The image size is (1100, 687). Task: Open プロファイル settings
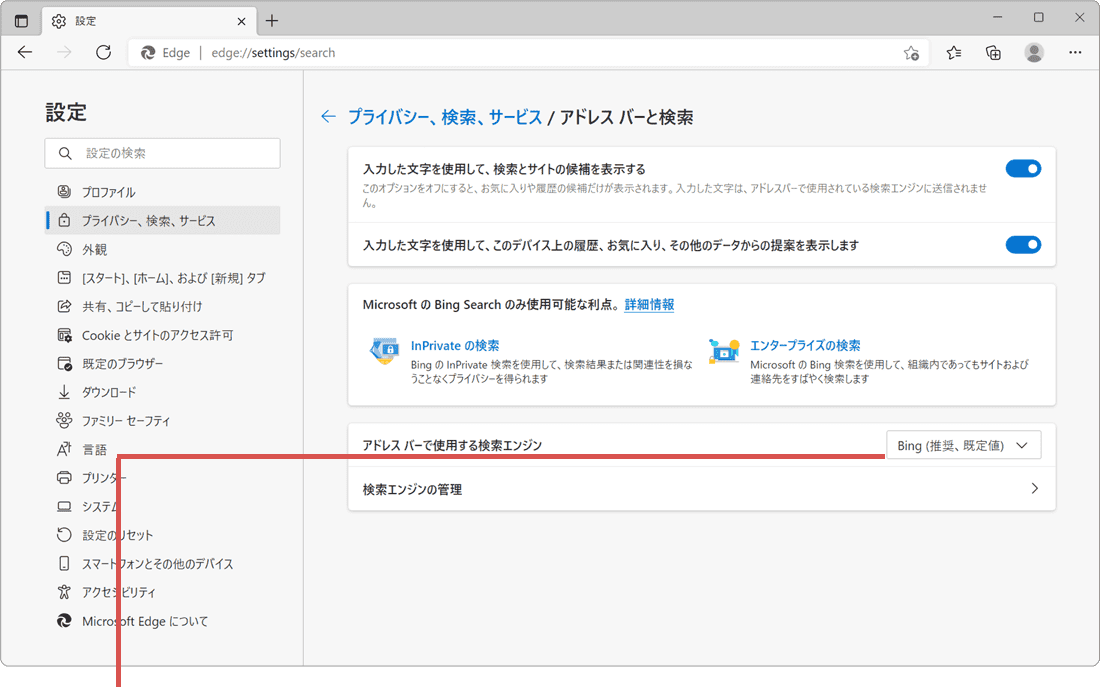coord(162,192)
